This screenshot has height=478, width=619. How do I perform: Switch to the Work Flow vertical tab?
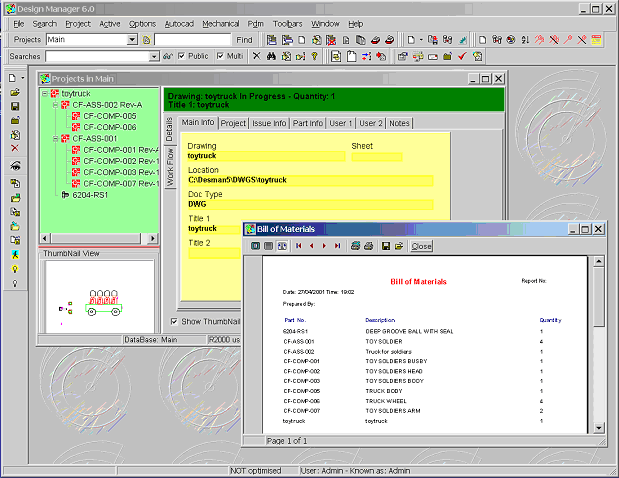click(x=170, y=166)
